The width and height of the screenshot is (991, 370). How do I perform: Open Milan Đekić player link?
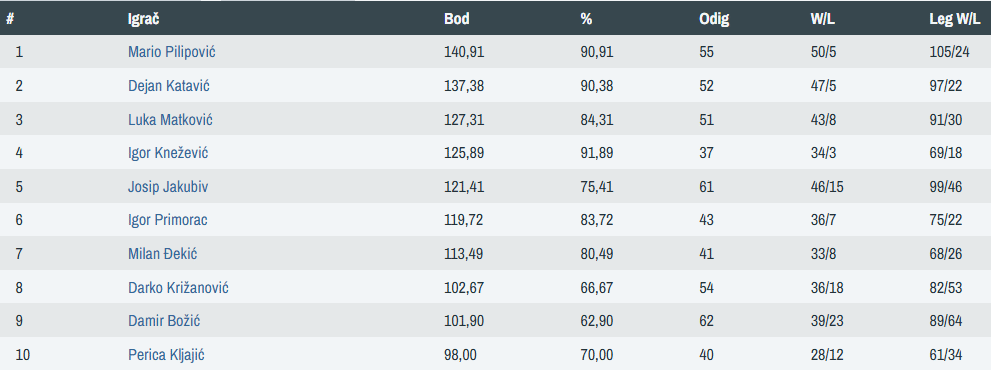coord(162,254)
